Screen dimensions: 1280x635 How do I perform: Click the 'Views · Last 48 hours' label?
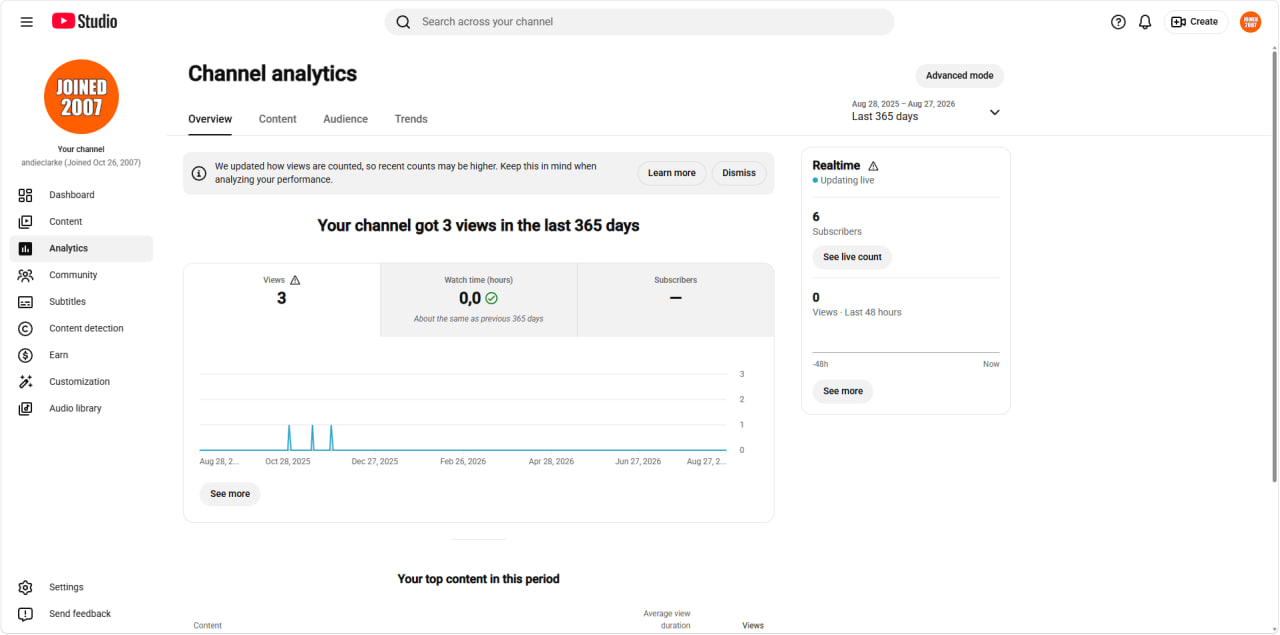click(x=857, y=313)
